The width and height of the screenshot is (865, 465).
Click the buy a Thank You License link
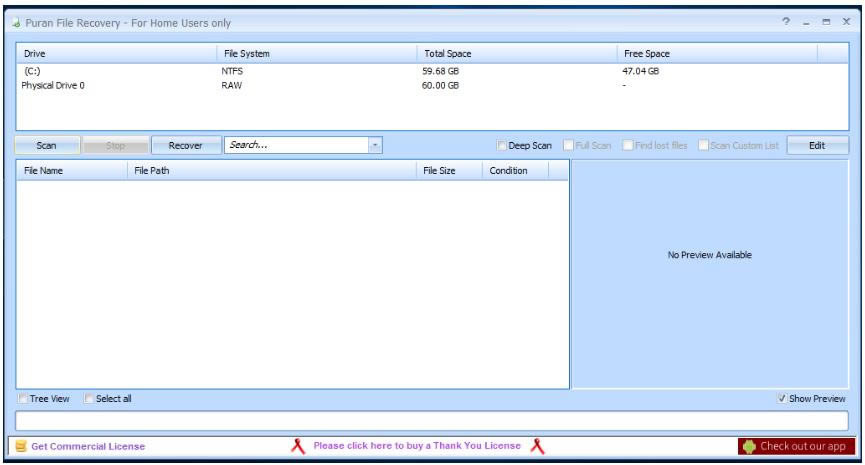417,446
